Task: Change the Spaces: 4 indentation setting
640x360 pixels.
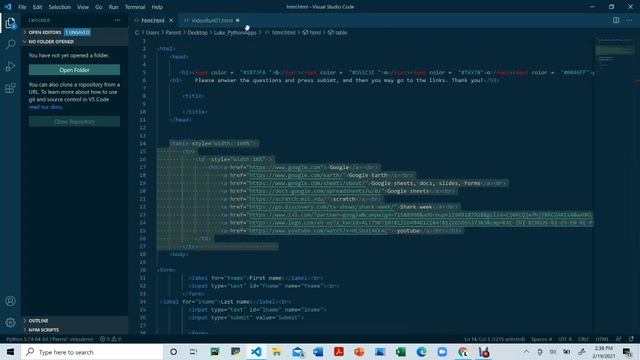Action: 541,339
